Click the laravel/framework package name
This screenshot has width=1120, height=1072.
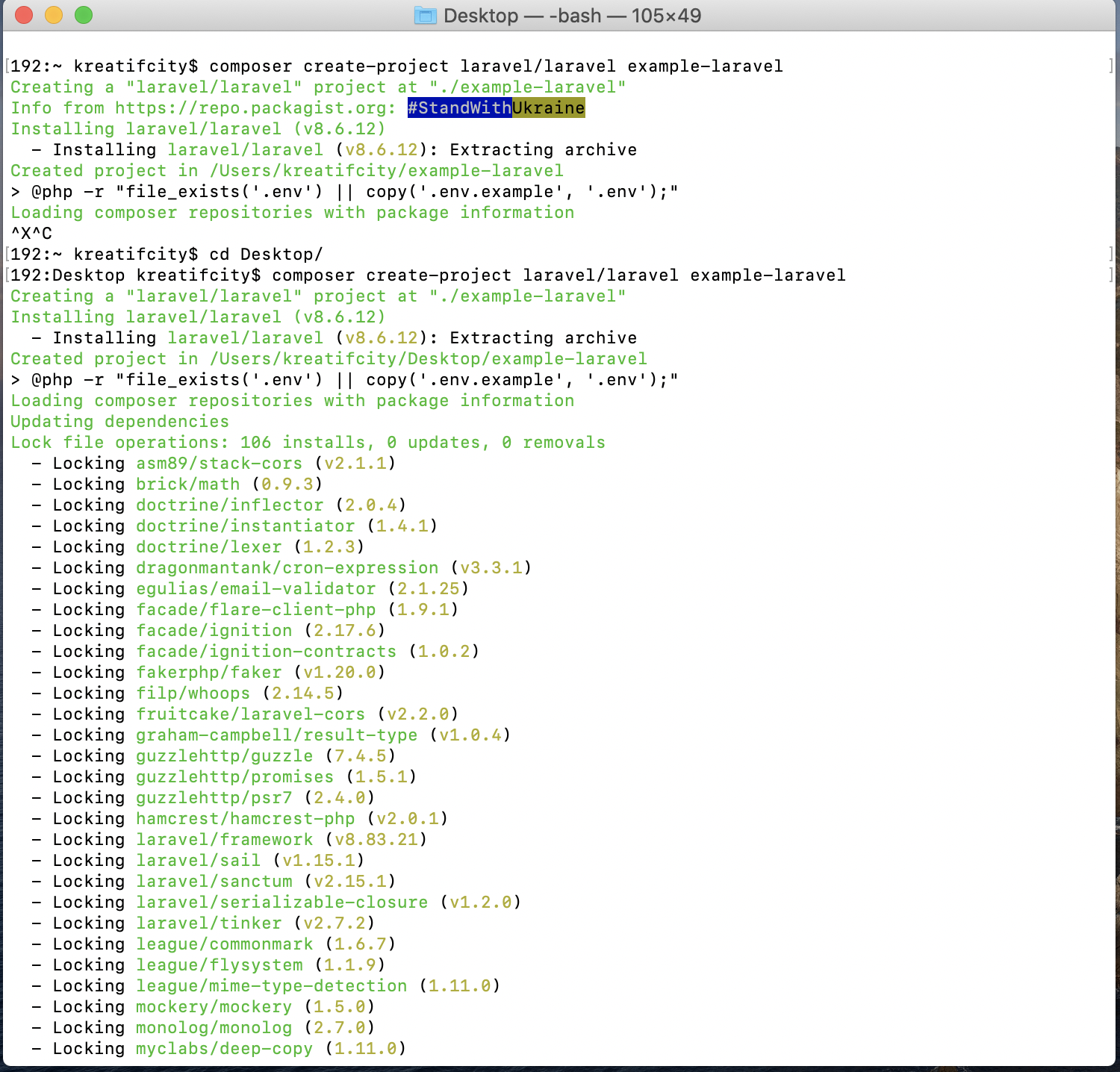tap(224, 840)
